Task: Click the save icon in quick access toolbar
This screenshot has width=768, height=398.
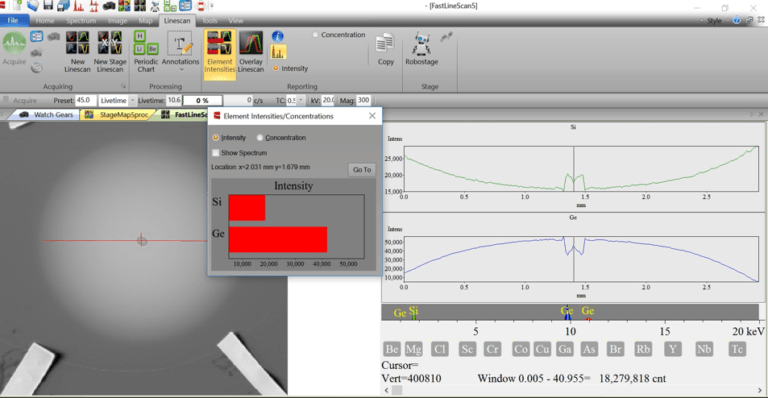Action: [48, 6]
